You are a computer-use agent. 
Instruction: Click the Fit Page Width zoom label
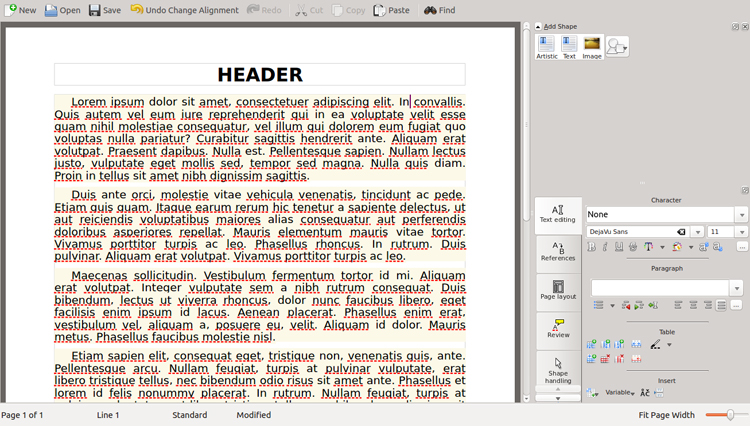pos(666,415)
